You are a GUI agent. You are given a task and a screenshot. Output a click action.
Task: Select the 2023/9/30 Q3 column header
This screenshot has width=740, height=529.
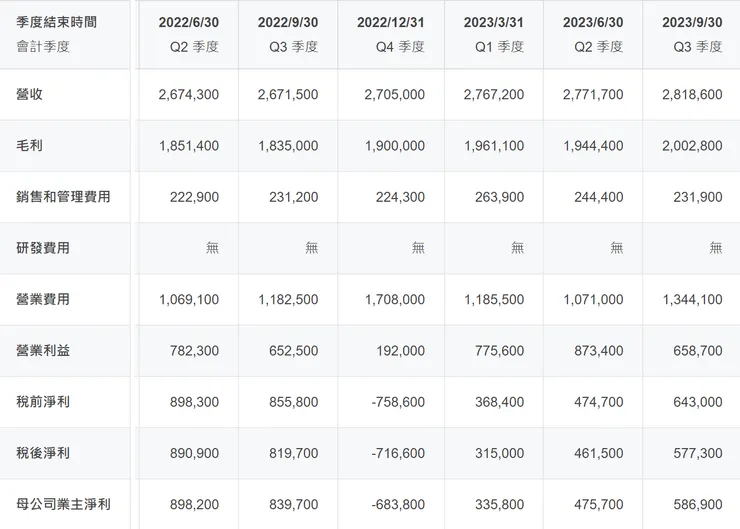[x=692, y=34]
